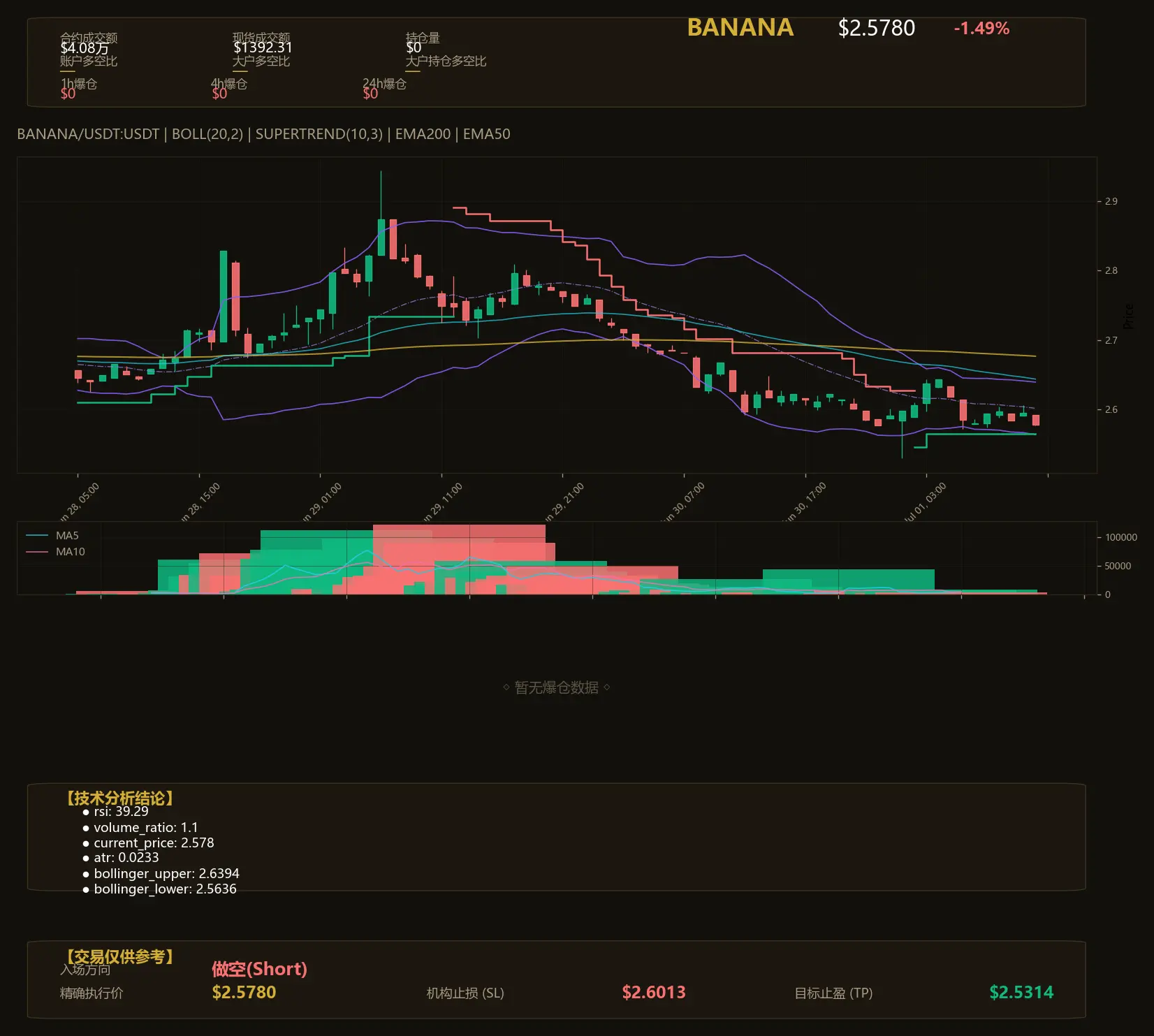
Task: Click the 2.8 price axis label
Action: pos(1111,270)
